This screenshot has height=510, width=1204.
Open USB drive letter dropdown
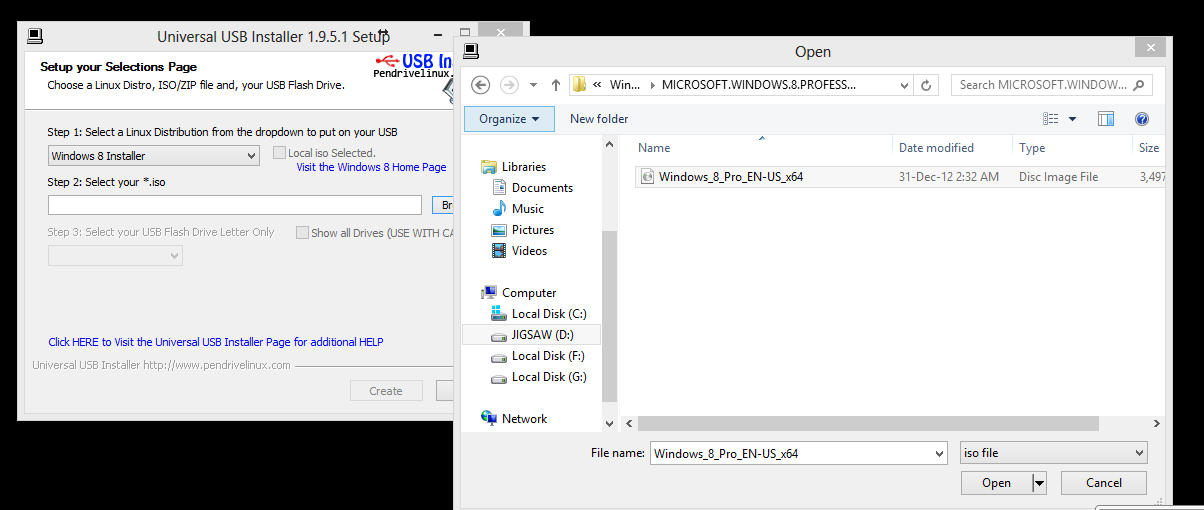[x=115, y=256]
